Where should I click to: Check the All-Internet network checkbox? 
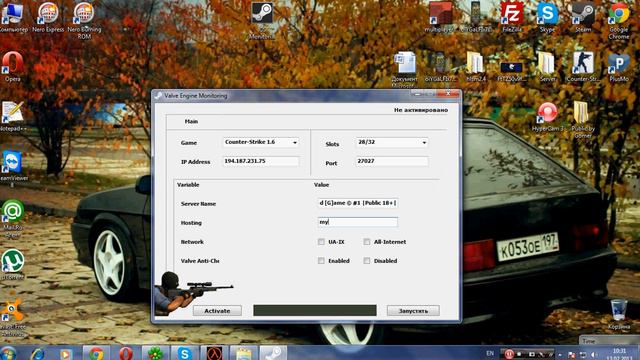point(367,242)
